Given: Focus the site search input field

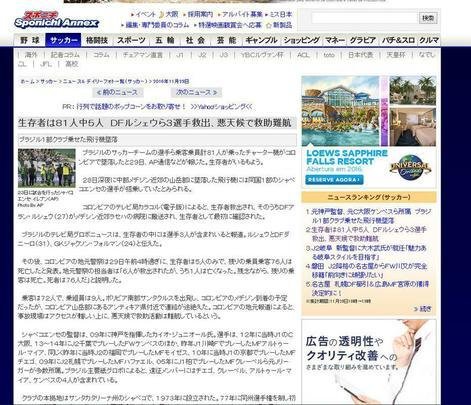Looking at the screenshot, I should pyautogui.click(x=364, y=18).
